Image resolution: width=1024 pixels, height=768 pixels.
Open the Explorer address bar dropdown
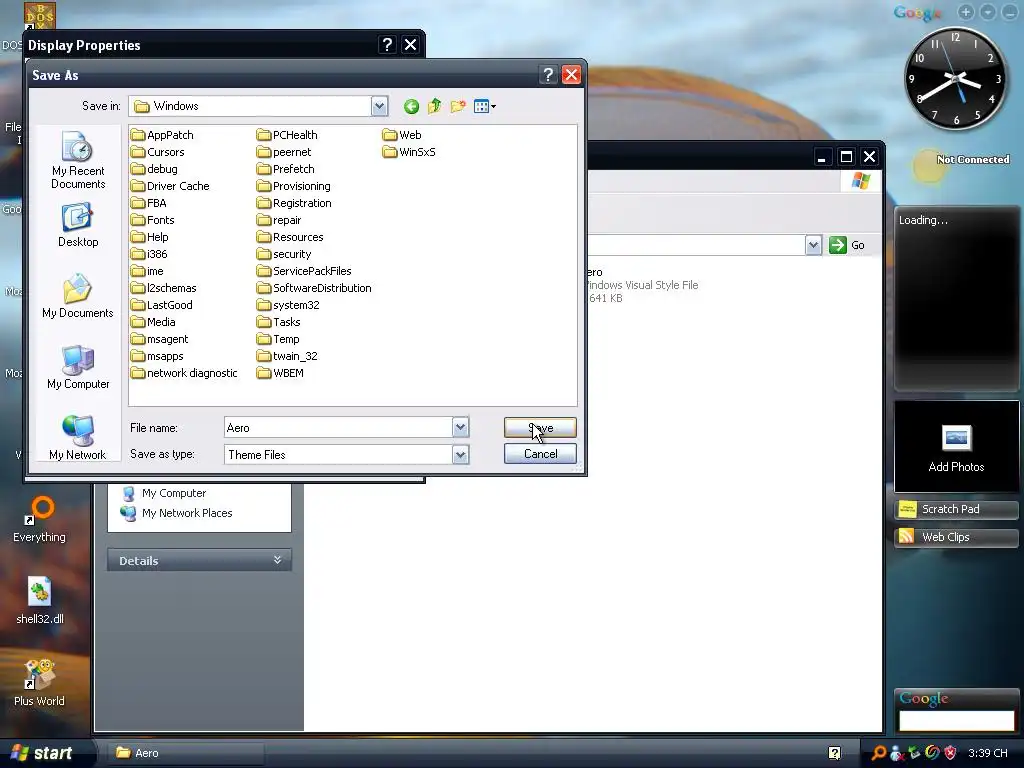pos(813,245)
